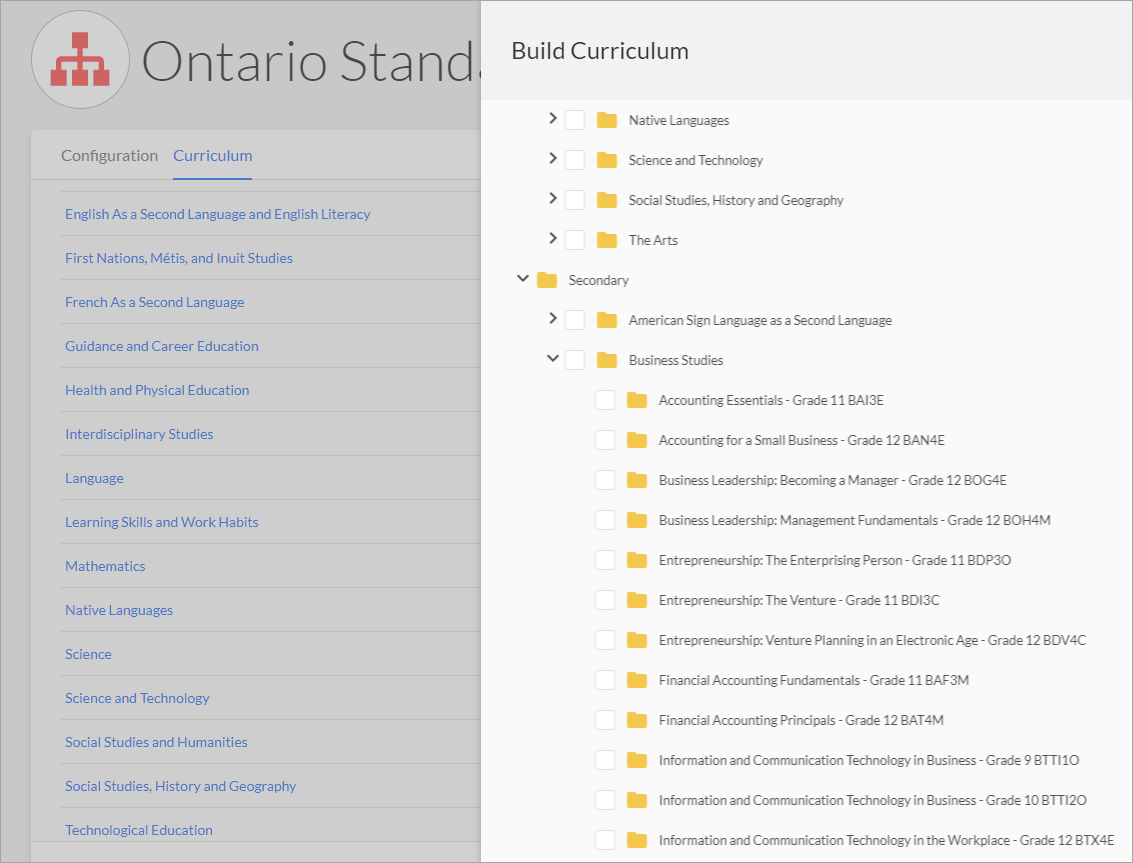This screenshot has width=1133, height=863.
Task: Open First Nations, Métis, and Inuit Studies
Action: point(178,258)
